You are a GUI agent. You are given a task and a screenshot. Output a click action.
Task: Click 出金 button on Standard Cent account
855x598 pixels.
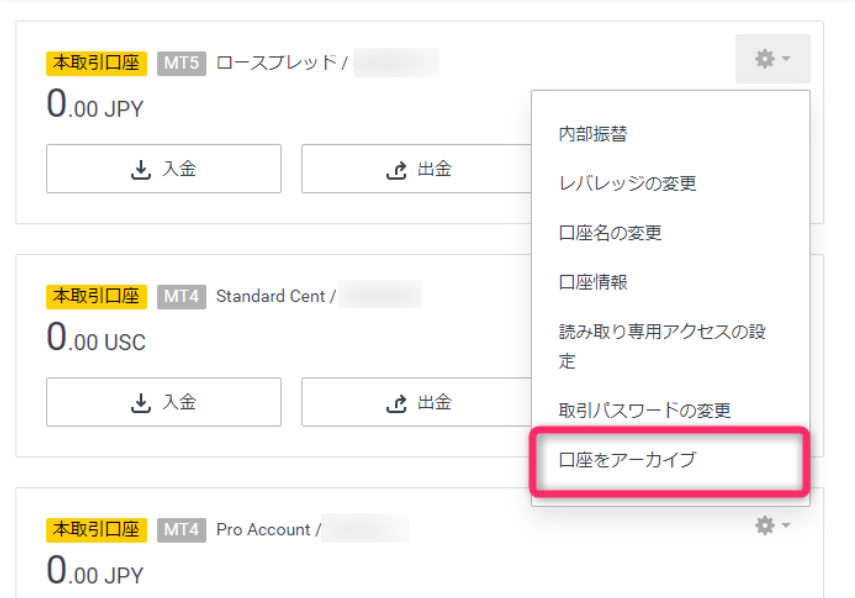[418, 402]
